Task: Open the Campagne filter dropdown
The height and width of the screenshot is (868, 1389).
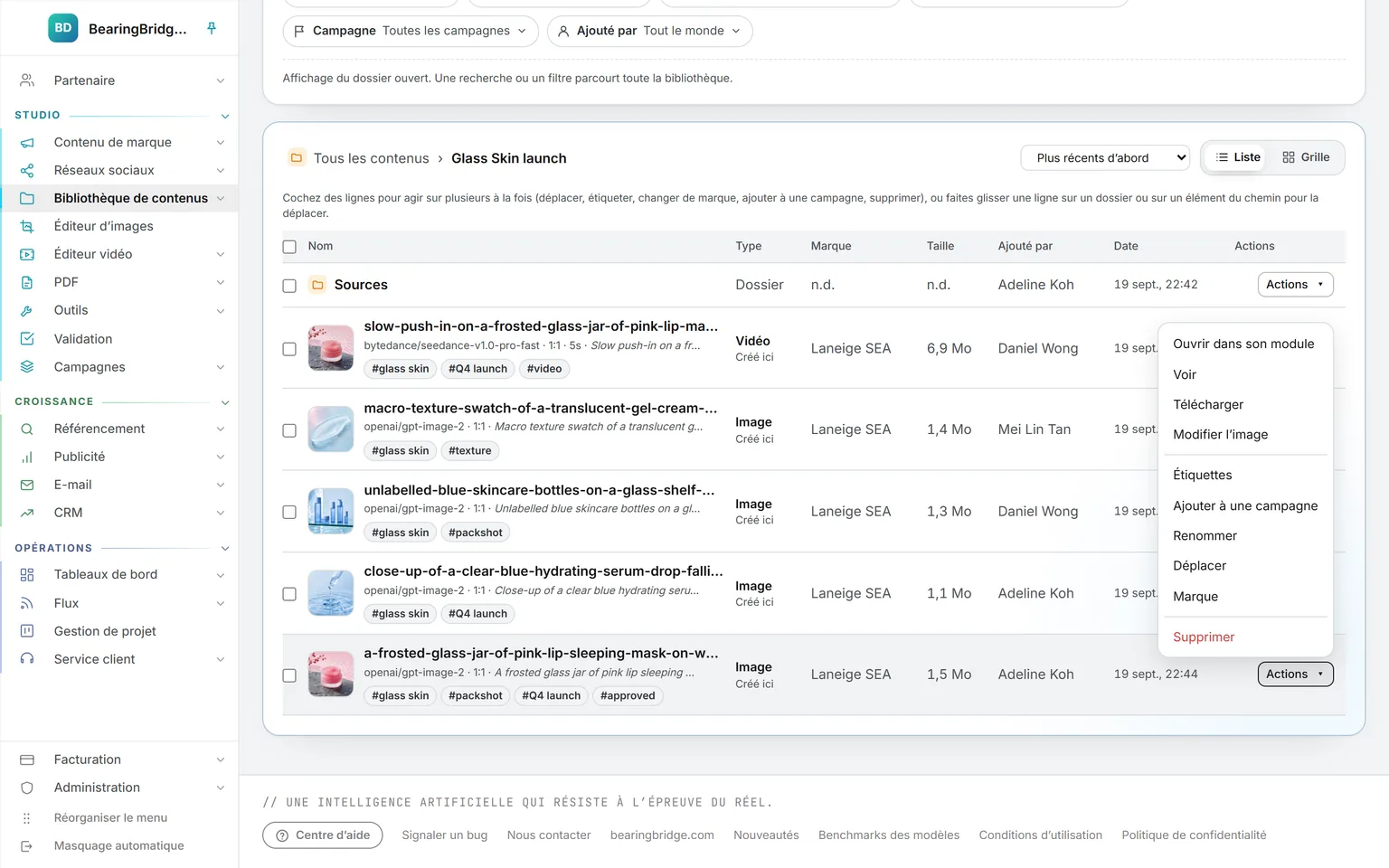Action: 411,31
